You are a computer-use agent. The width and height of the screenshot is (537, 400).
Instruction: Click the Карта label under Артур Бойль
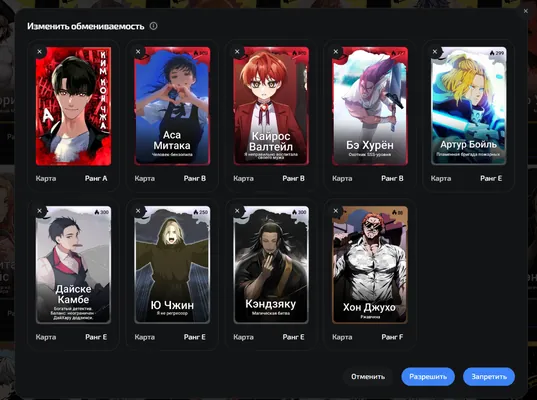[x=441, y=178]
